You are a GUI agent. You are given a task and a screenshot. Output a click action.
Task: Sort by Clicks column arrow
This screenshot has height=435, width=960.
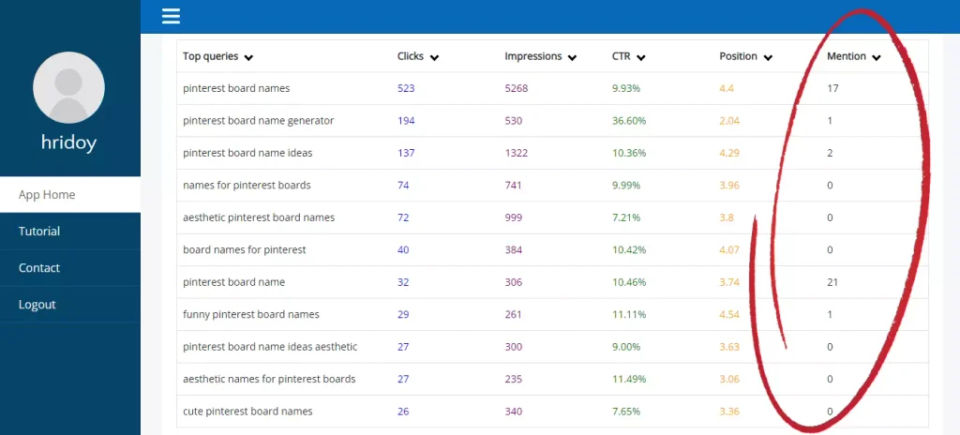[x=434, y=58]
